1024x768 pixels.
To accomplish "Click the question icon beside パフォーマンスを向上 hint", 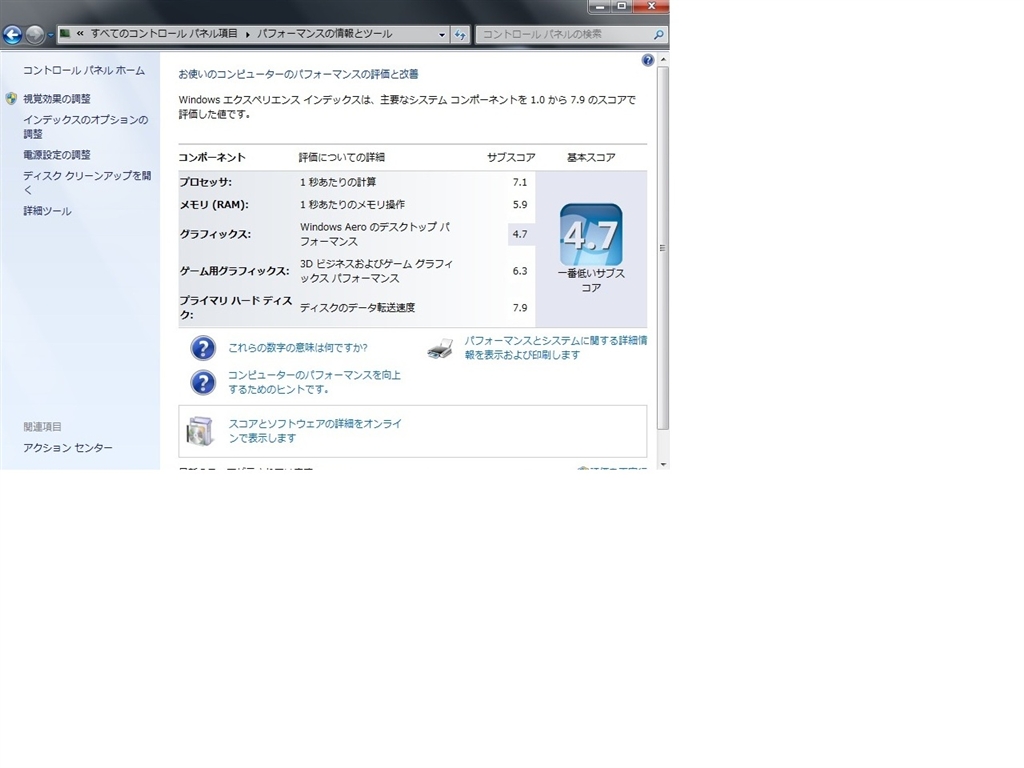I will [203, 383].
